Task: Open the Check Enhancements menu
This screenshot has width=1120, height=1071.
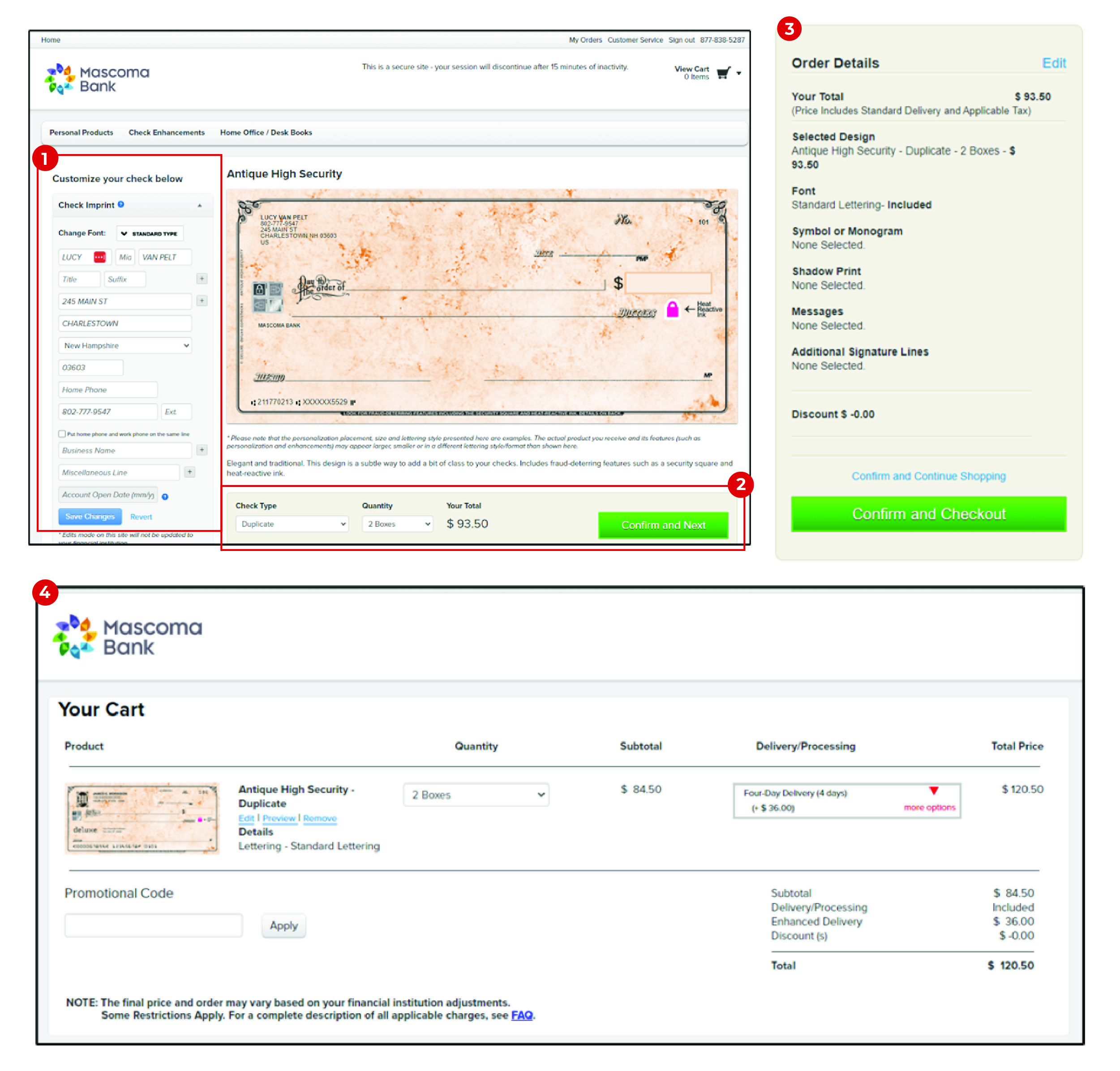Action: tap(167, 133)
